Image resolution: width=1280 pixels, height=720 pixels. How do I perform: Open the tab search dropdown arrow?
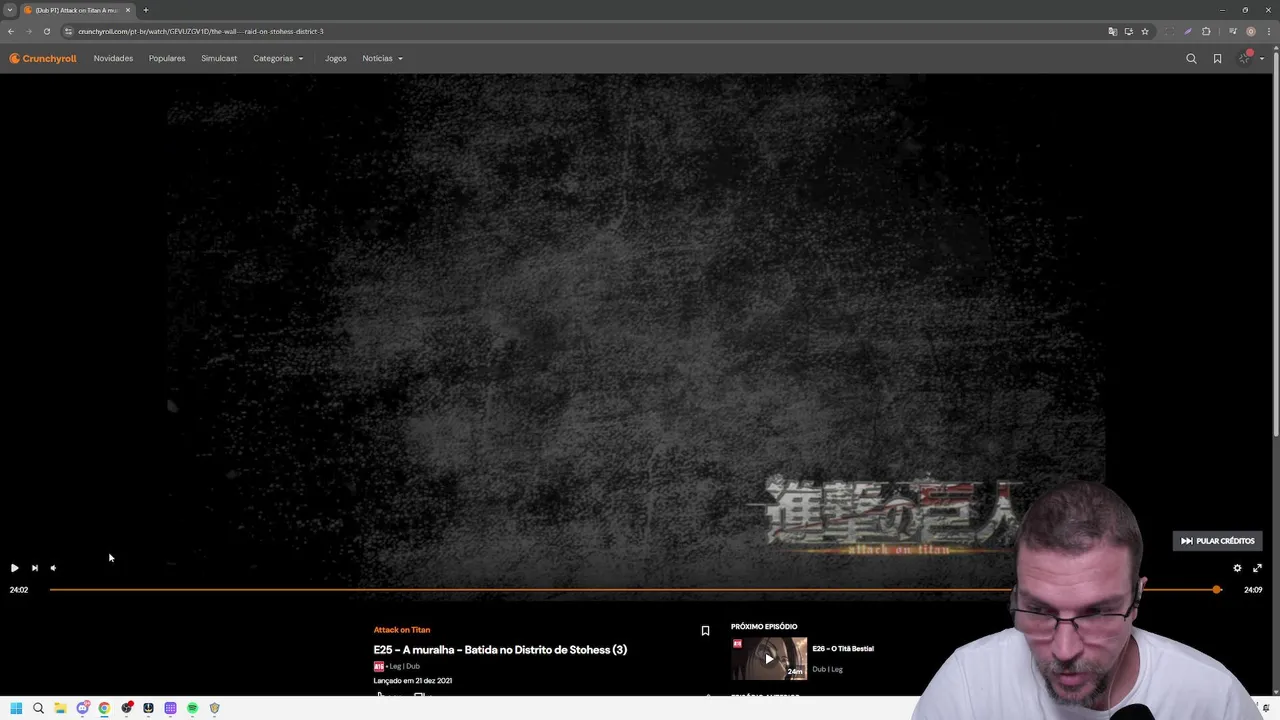[x=10, y=10]
